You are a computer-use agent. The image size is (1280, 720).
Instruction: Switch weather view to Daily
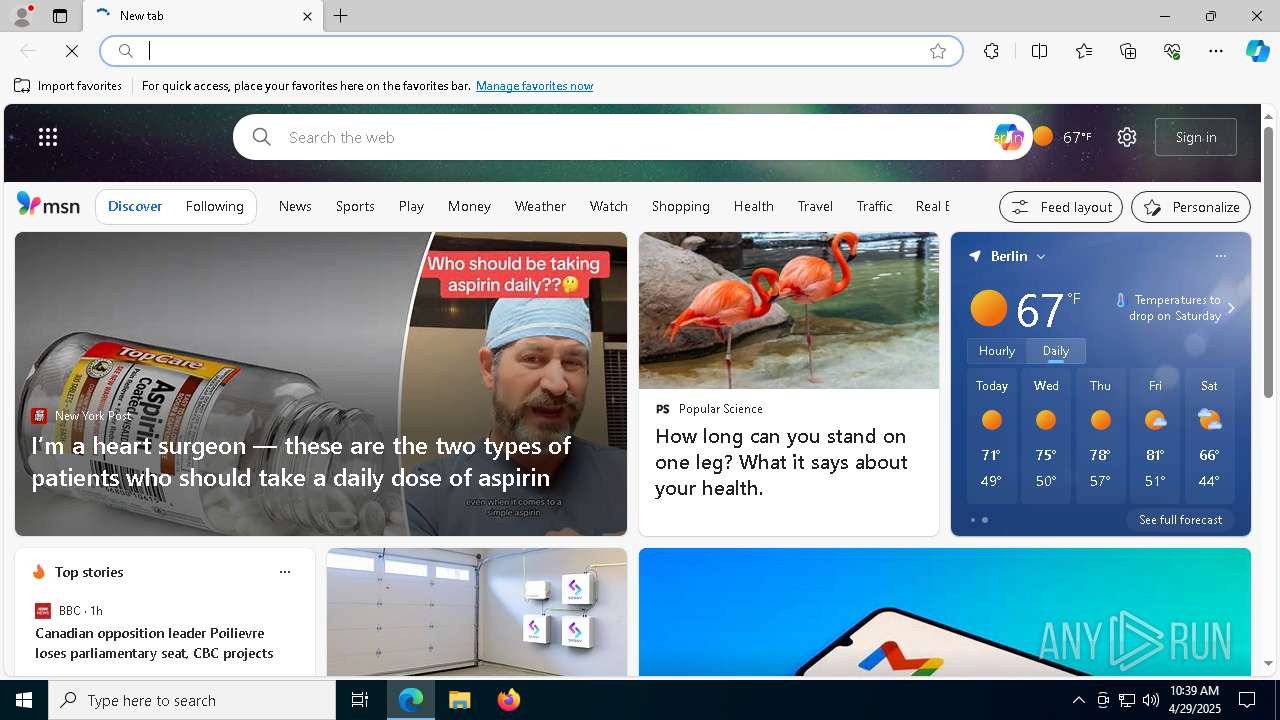pos(1056,351)
